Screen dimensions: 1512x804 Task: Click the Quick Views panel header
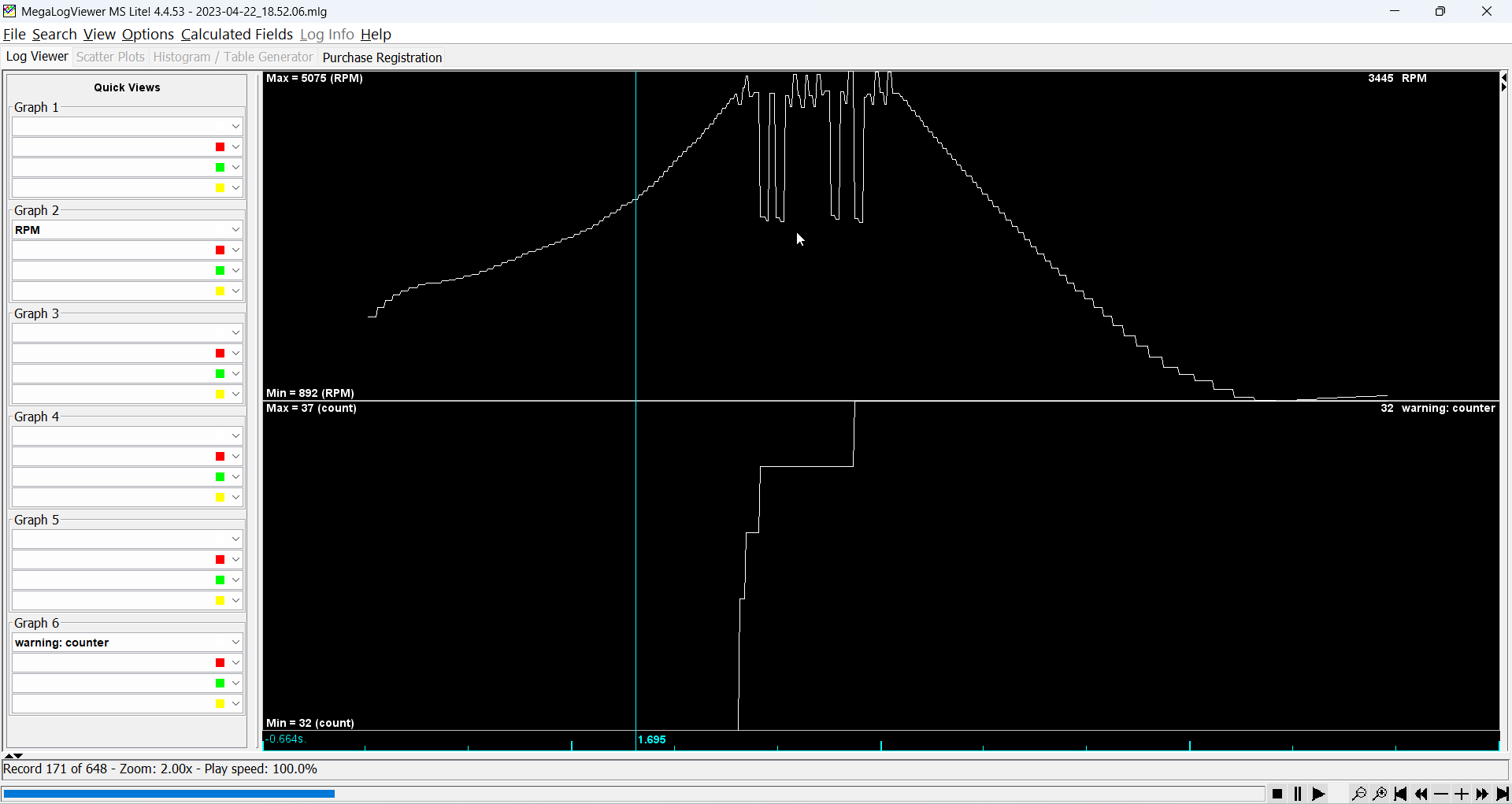127,87
